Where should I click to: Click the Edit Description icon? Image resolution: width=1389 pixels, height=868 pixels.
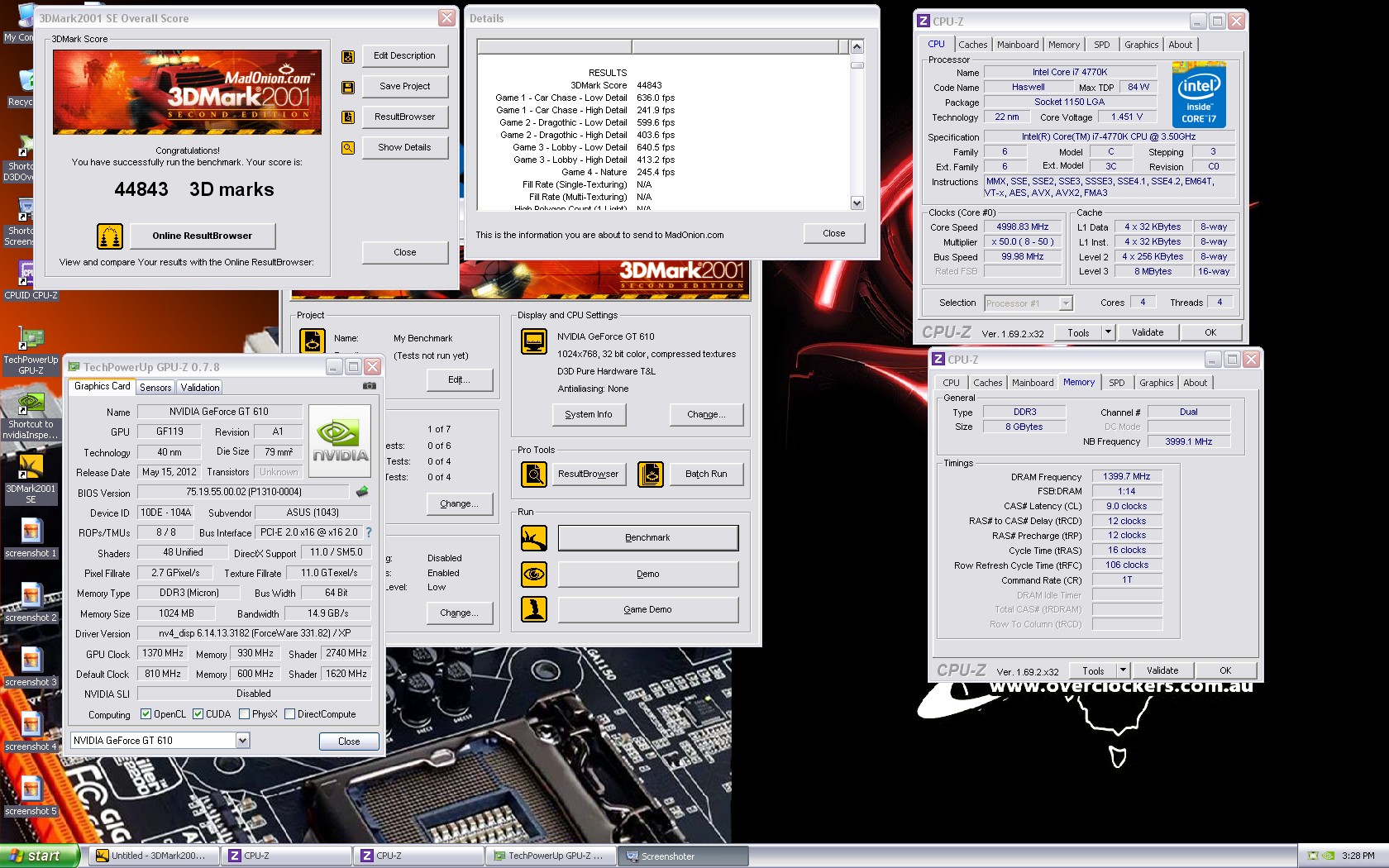(x=348, y=56)
